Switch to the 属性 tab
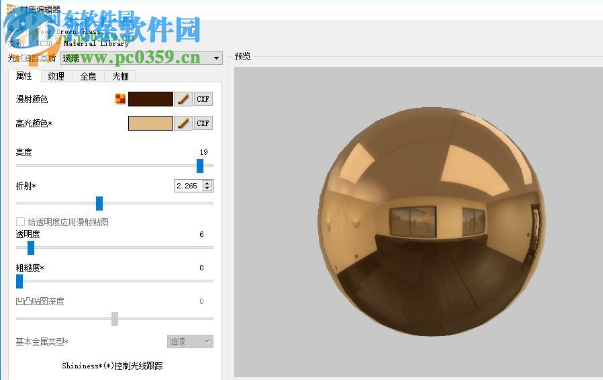 tap(24, 76)
